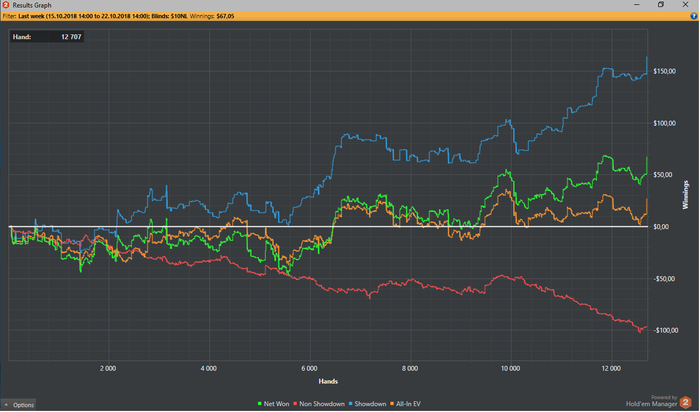Click the 12 000 x-axis label

611,369
